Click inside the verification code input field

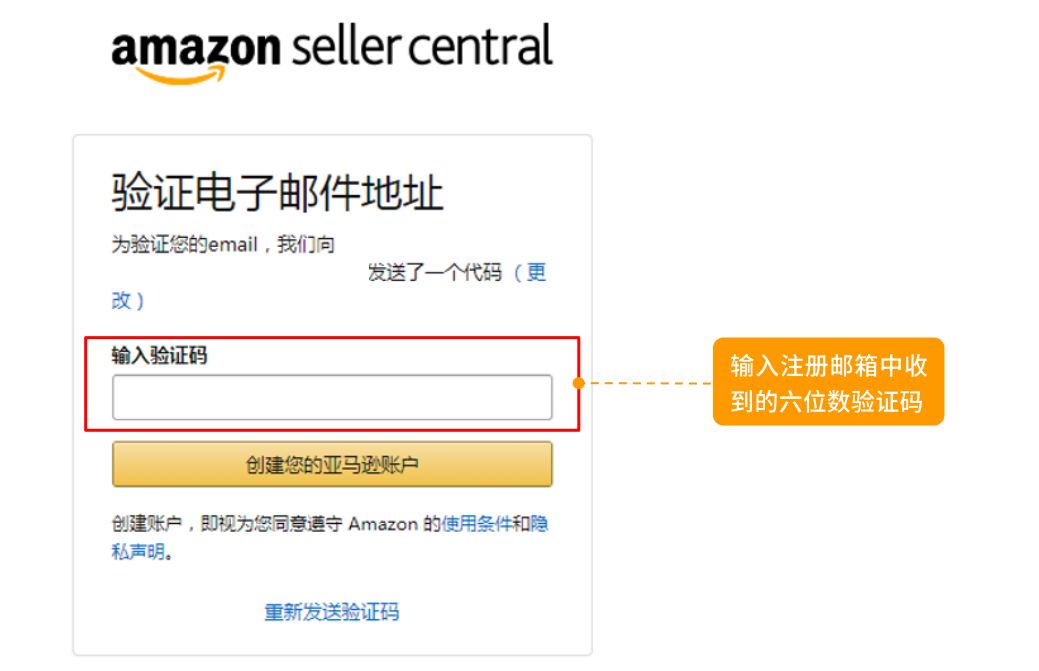click(333, 397)
